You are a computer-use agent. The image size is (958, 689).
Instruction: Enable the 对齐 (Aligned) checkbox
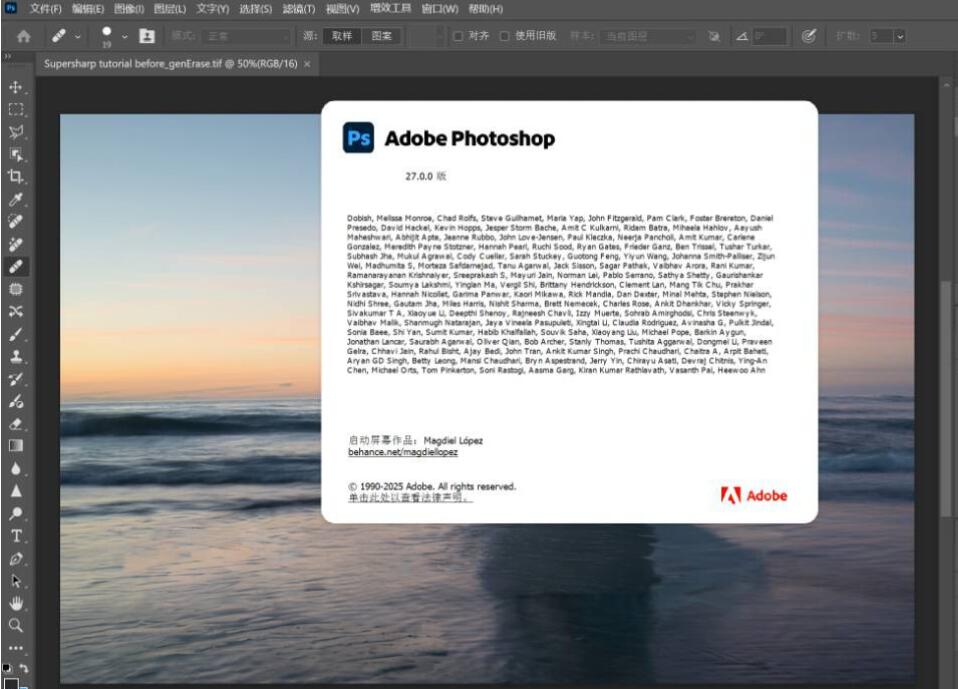(x=458, y=36)
